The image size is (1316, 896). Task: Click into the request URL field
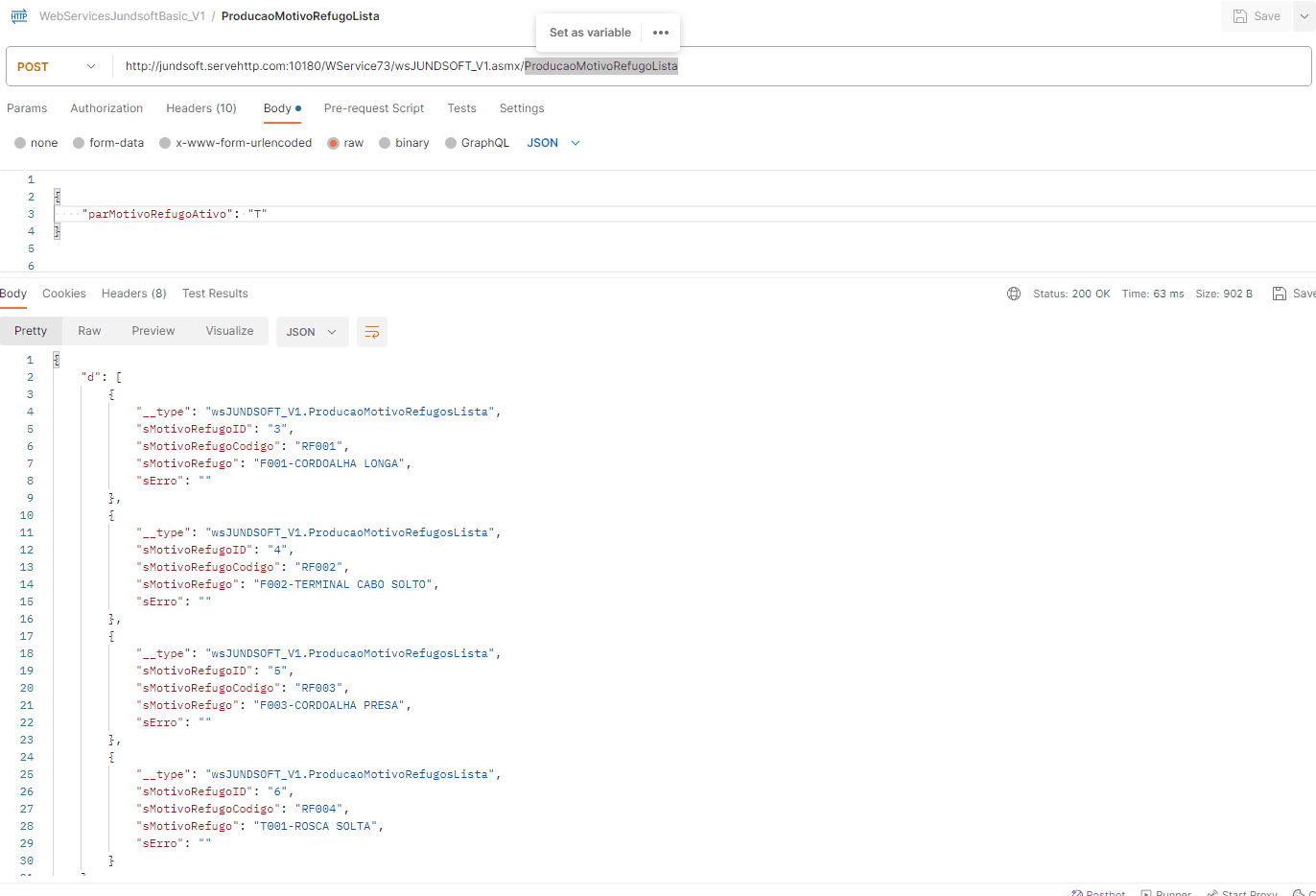click(x=711, y=66)
